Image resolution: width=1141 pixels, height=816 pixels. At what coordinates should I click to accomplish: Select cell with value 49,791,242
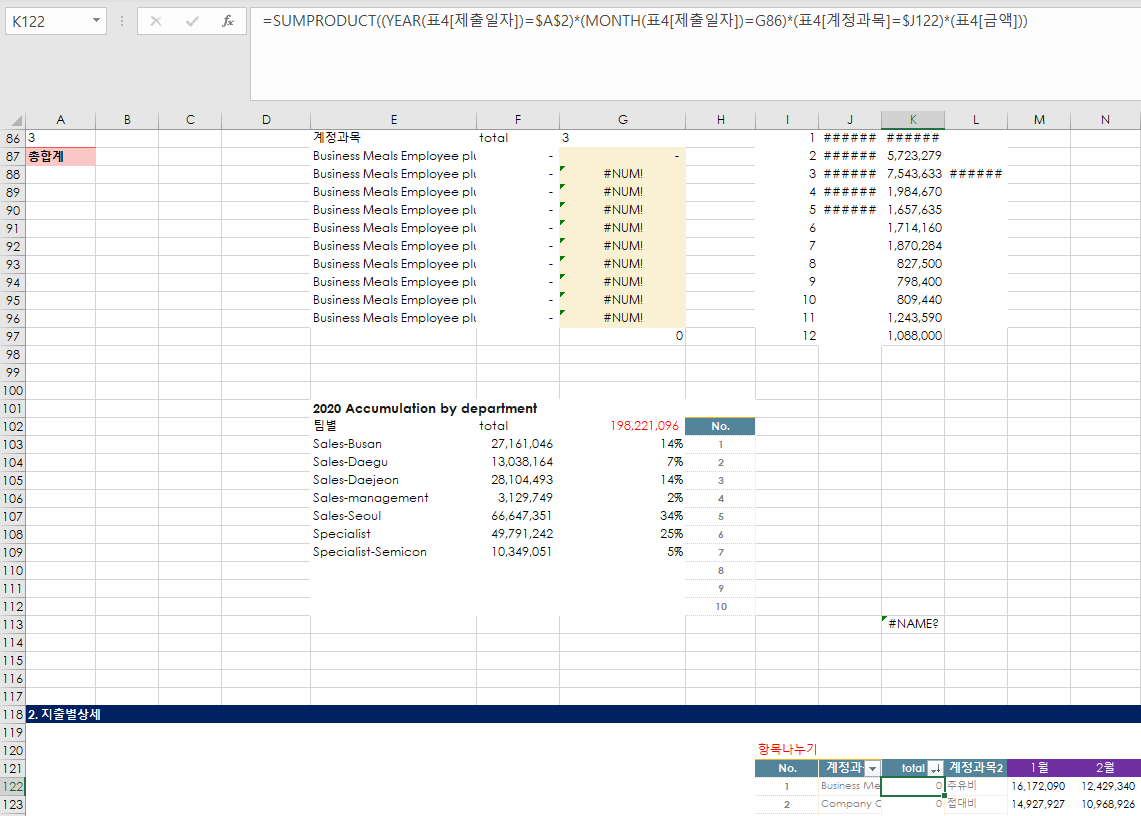point(518,534)
